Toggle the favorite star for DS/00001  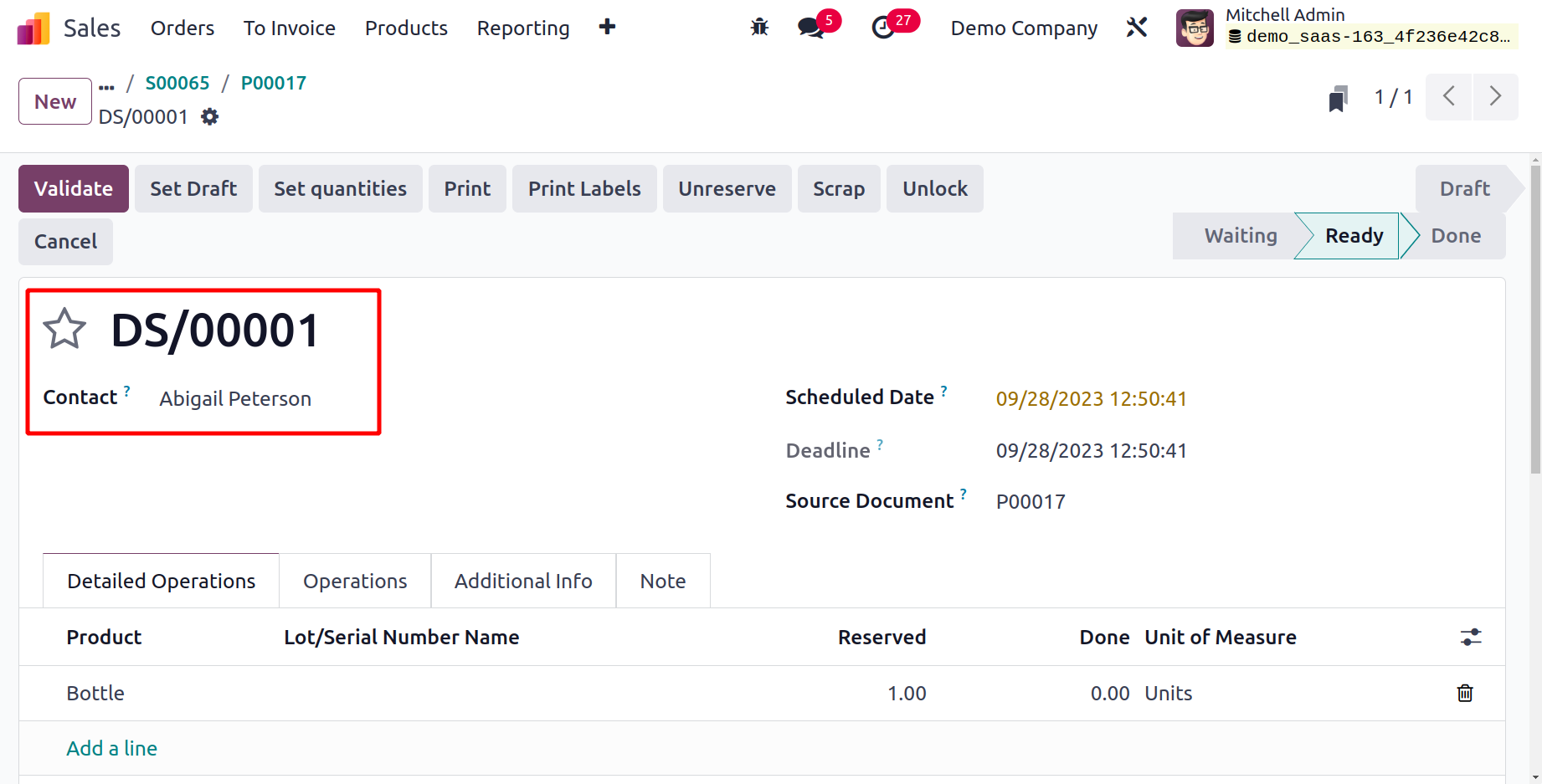(64, 329)
